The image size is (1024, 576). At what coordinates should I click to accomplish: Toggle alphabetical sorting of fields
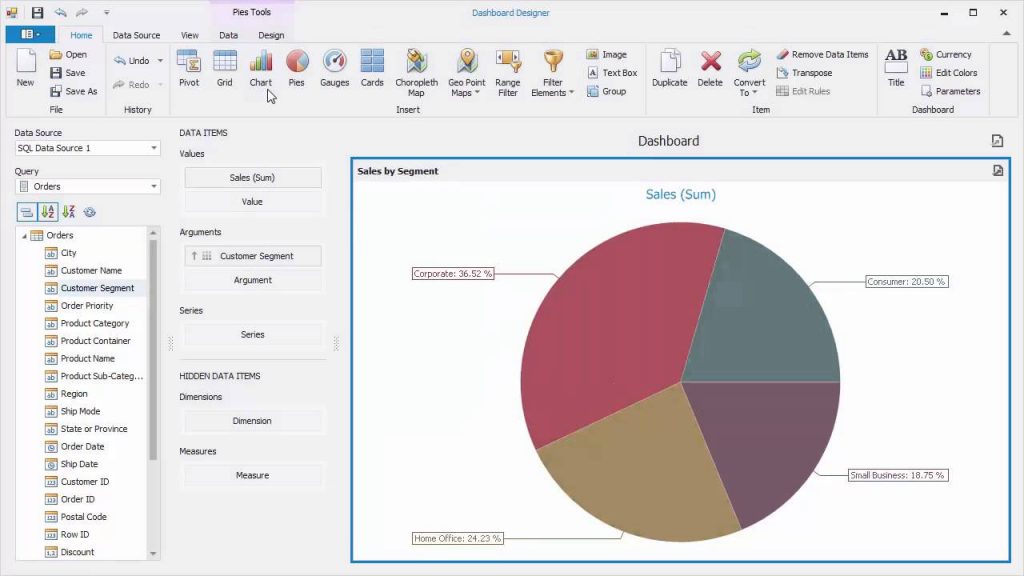pos(45,211)
